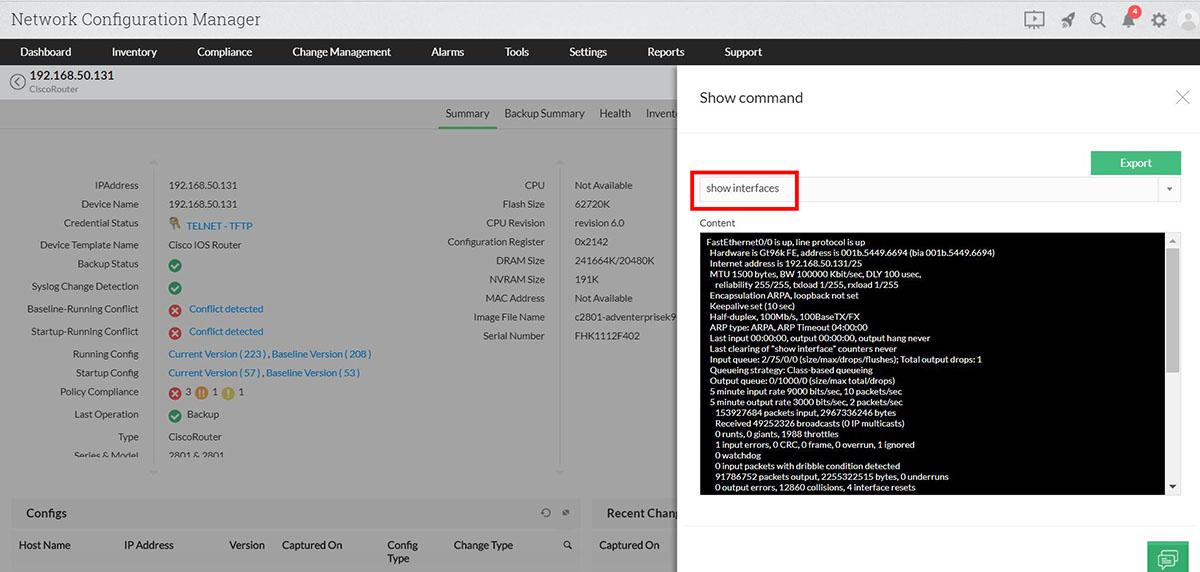Click the rocket quick-launch icon
This screenshot has width=1200, height=572.
click(1068, 20)
